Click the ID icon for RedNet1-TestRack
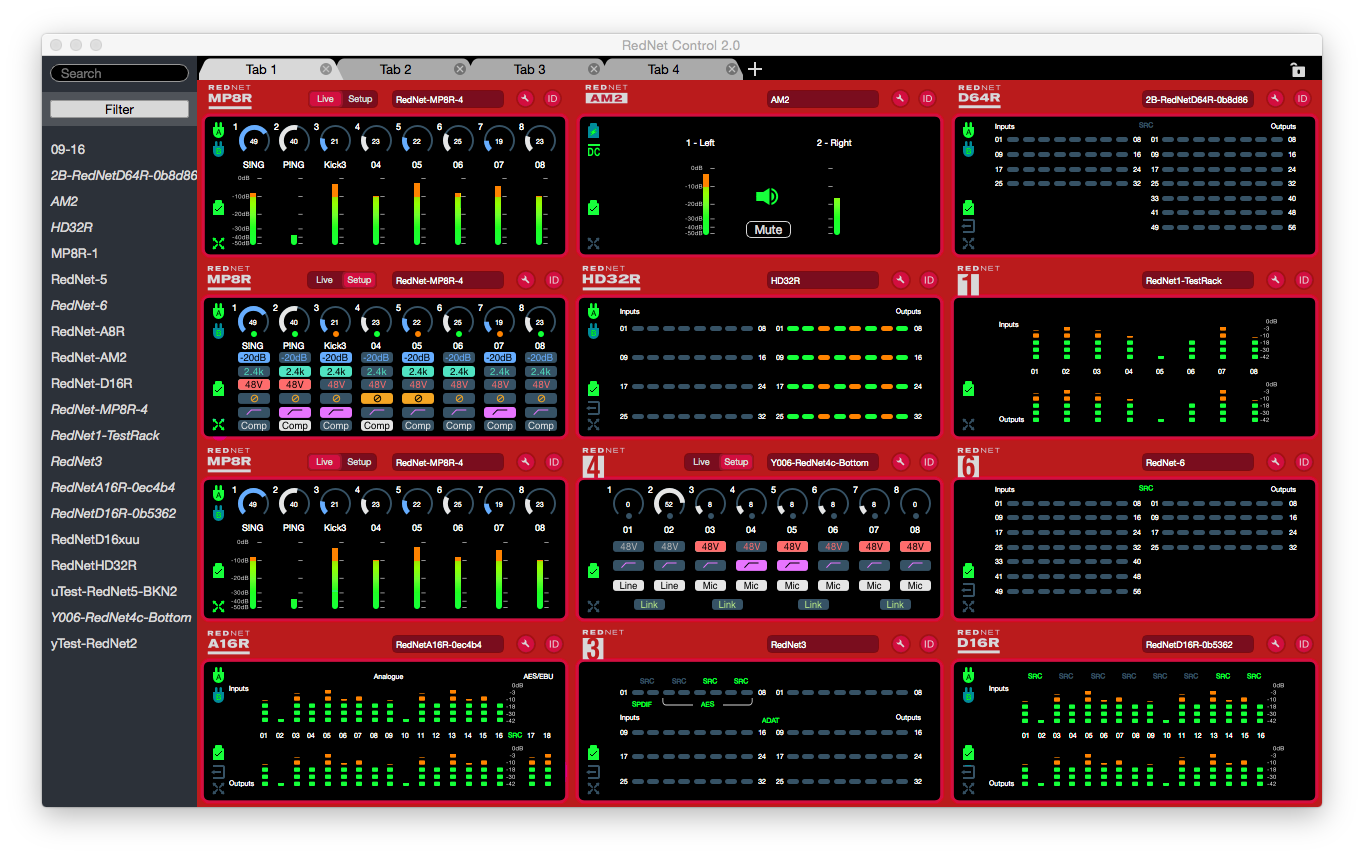The image size is (1364, 857). (x=1302, y=280)
